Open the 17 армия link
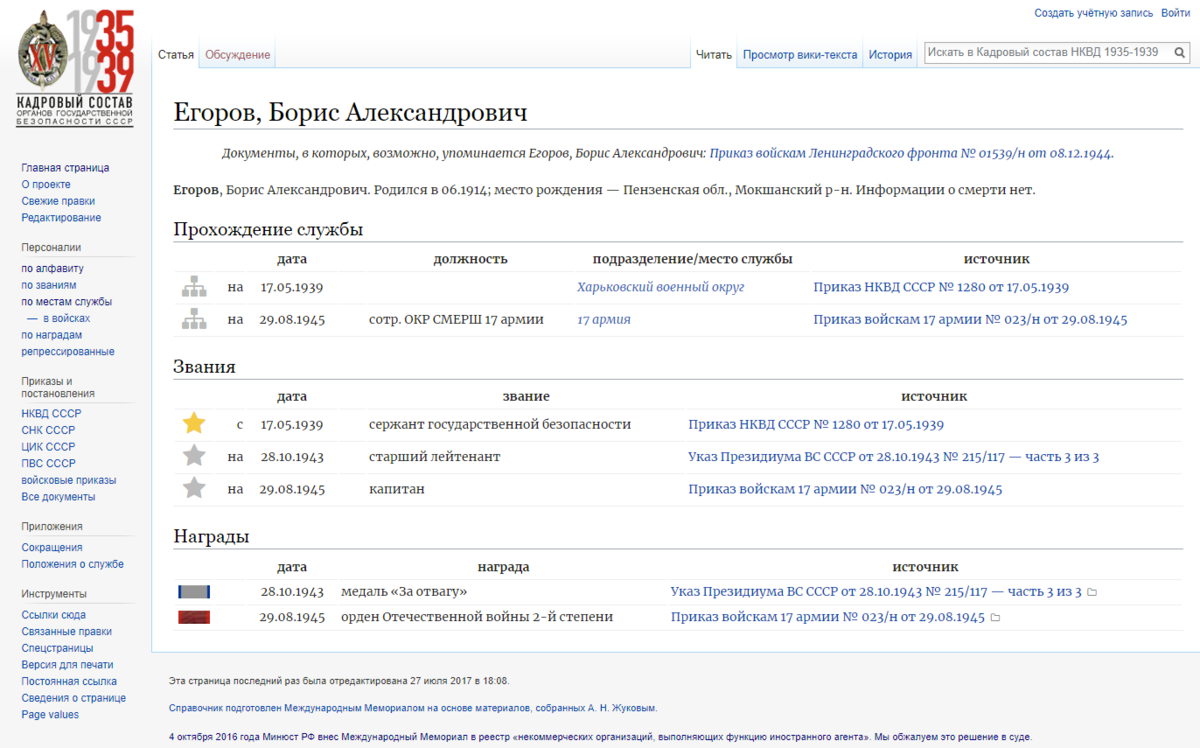This screenshot has width=1200, height=748. coord(604,320)
